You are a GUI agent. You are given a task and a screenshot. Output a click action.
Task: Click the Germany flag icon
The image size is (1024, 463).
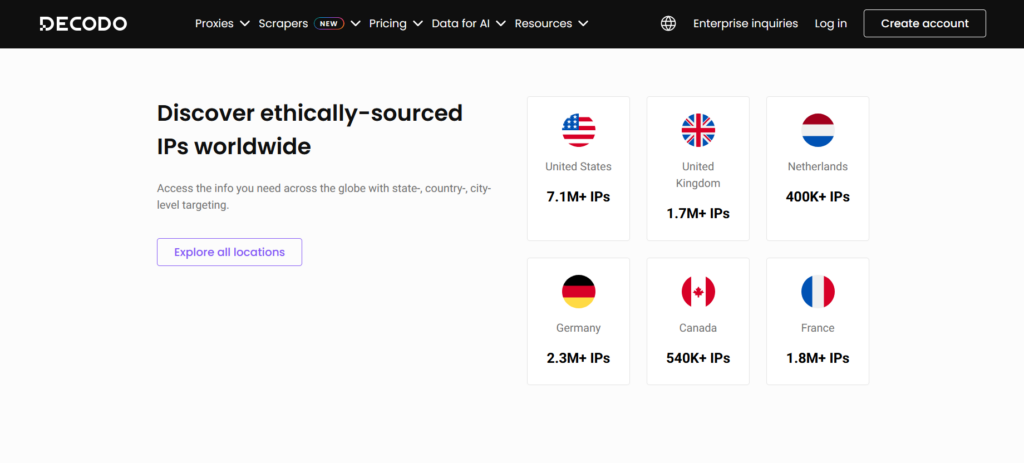pos(578,291)
